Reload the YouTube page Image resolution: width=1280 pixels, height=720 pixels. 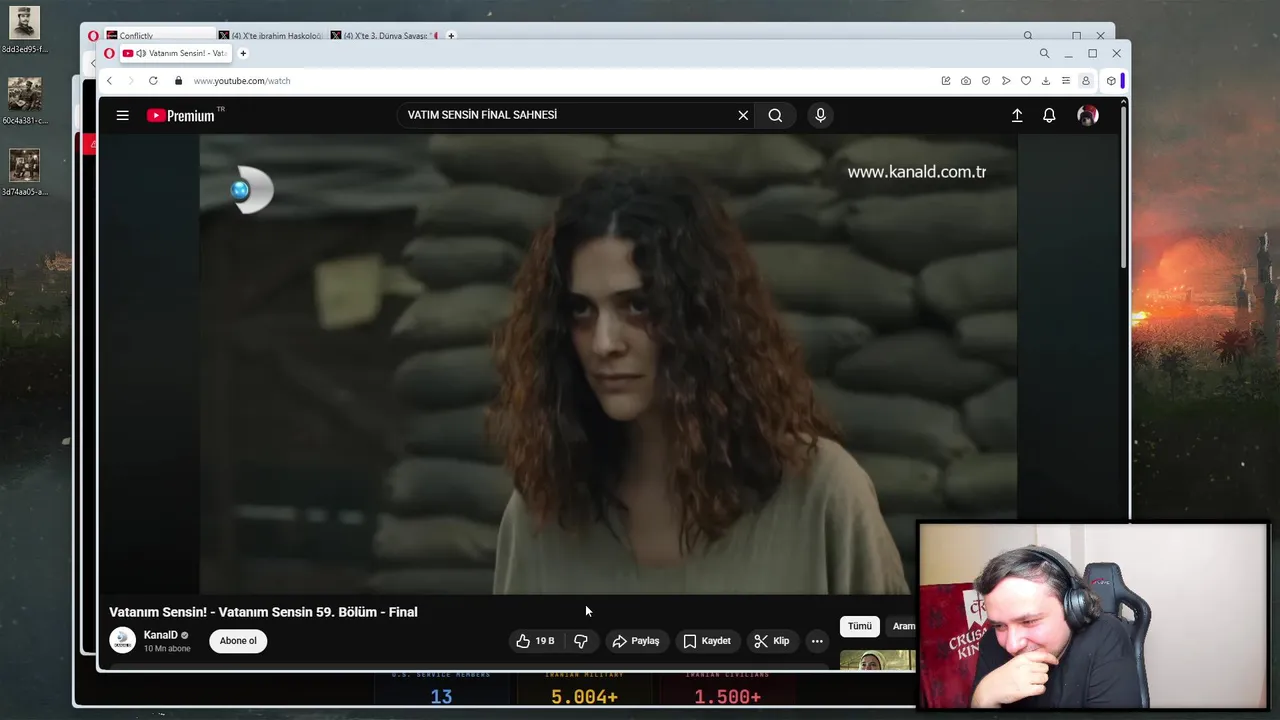pos(153,81)
